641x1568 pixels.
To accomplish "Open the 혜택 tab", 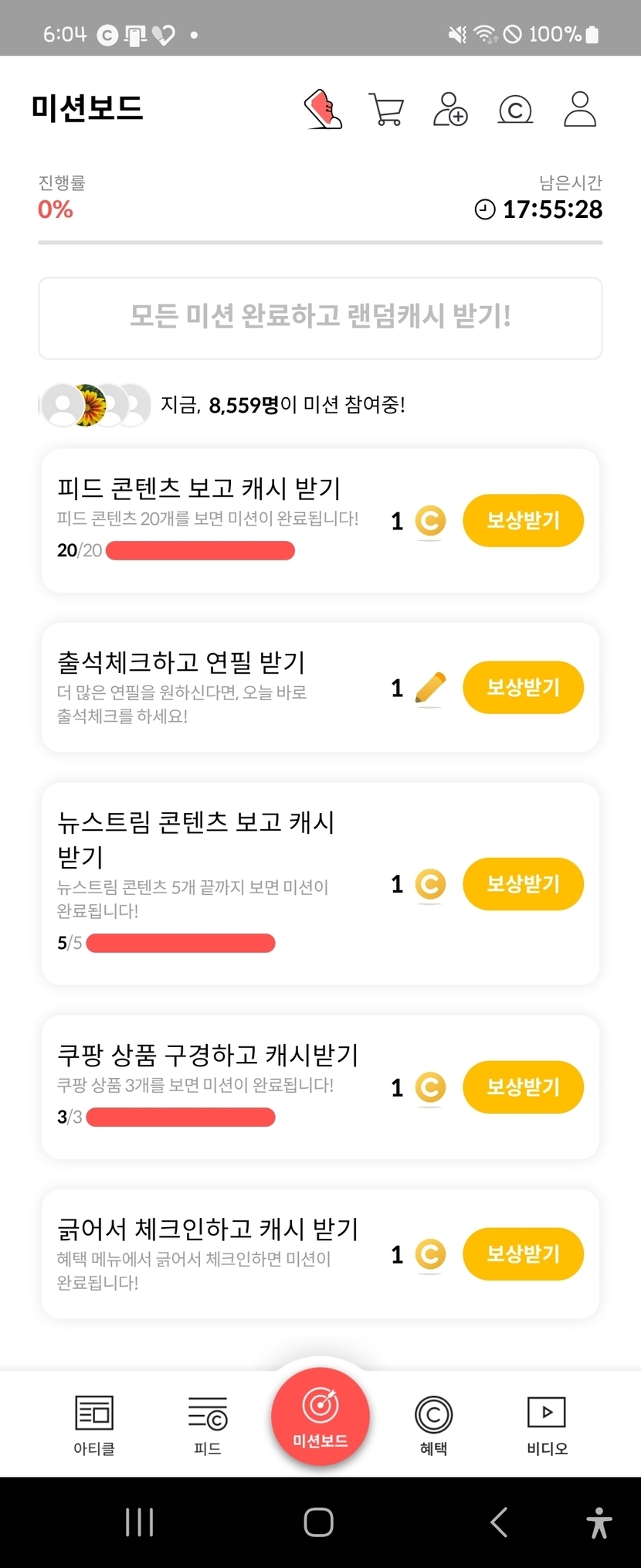I will [x=433, y=1424].
